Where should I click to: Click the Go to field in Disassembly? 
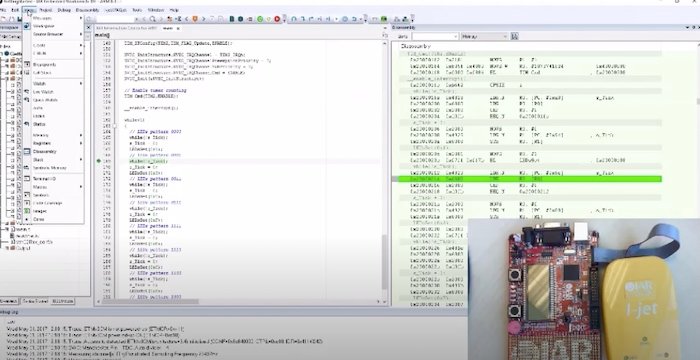(x=435, y=36)
